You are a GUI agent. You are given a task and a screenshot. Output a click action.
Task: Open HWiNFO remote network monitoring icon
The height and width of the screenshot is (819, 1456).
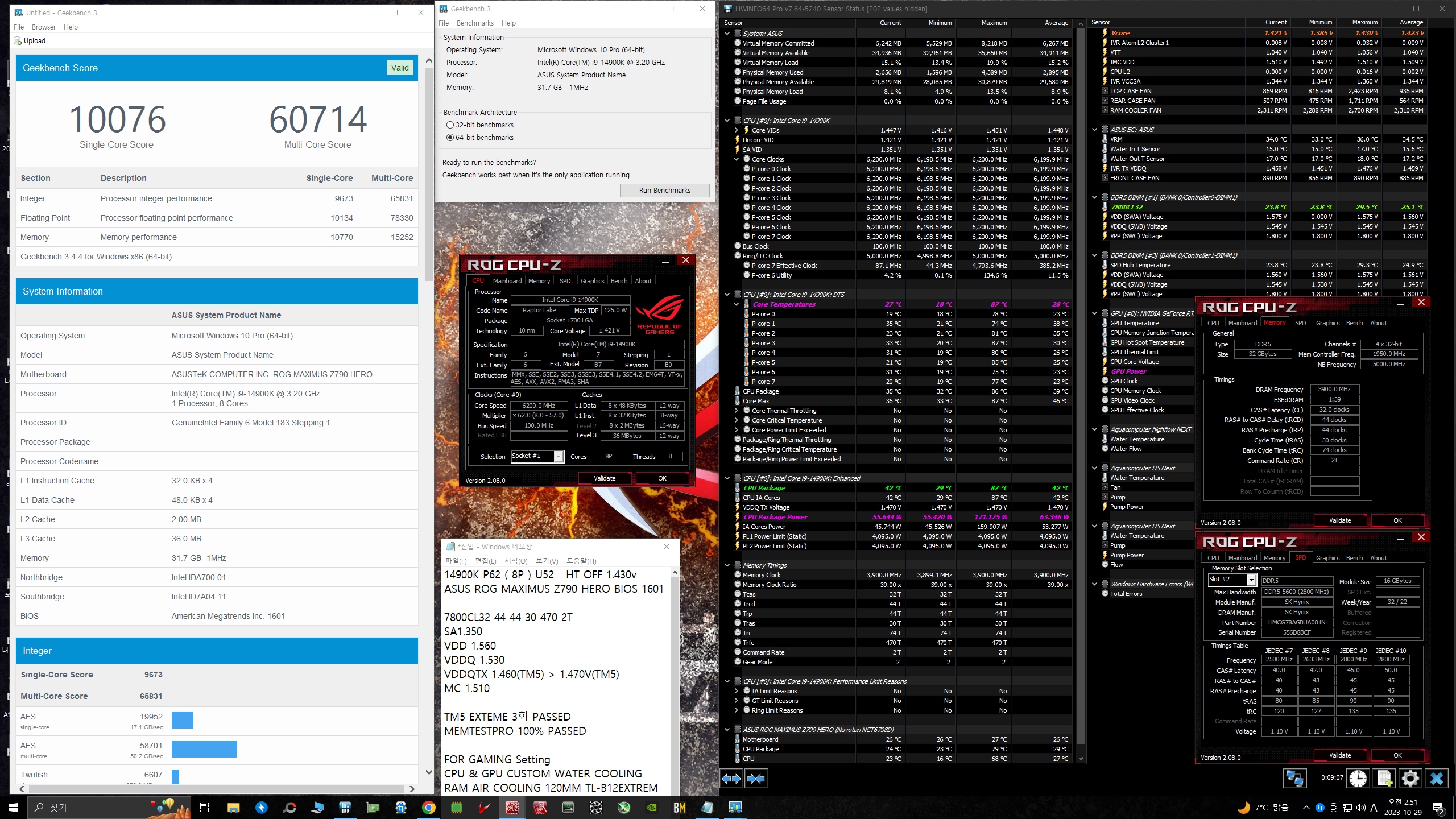pyautogui.click(x=1295, y=778)
